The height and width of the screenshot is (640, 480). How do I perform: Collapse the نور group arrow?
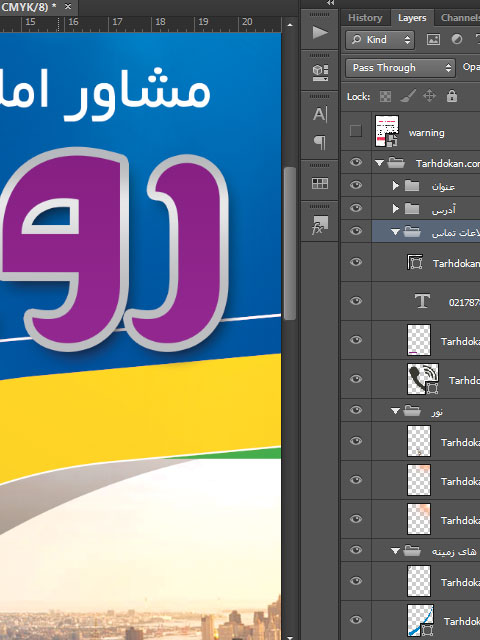click(x=395, y=411)
